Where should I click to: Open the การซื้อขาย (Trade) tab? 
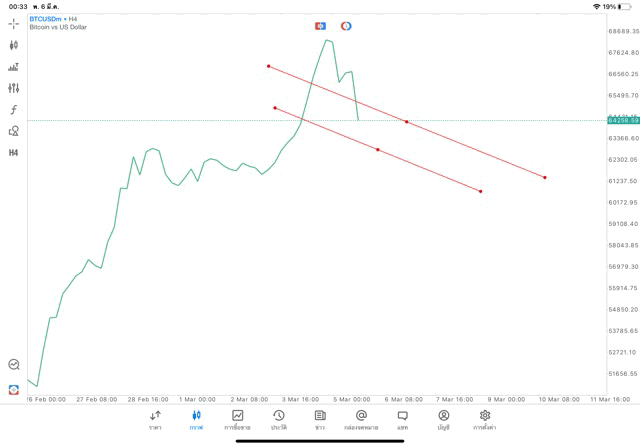pyautogui.click(x=238, y=419)
